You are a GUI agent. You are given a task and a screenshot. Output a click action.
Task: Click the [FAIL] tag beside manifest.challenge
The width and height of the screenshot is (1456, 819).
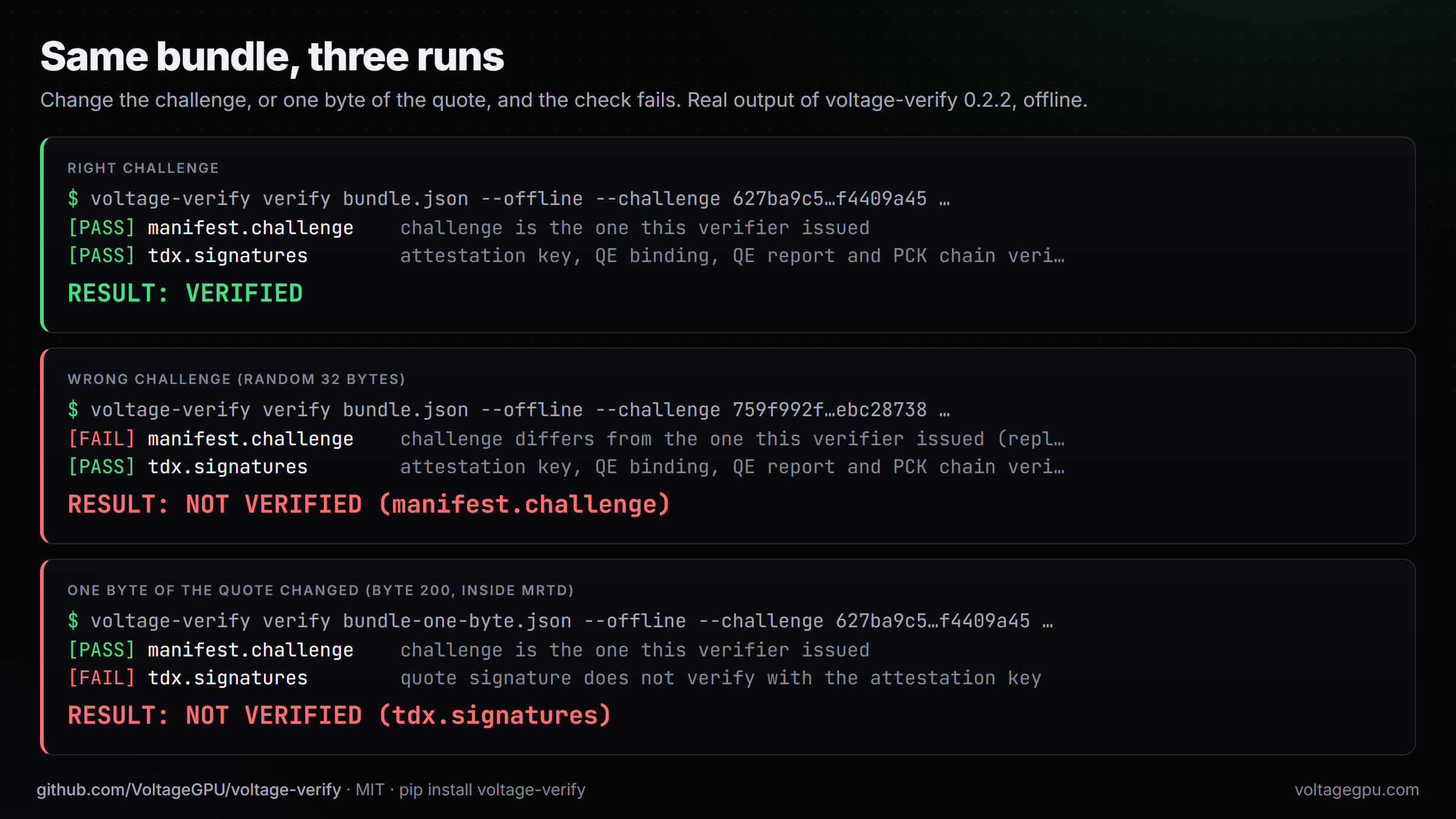point(101,439)
